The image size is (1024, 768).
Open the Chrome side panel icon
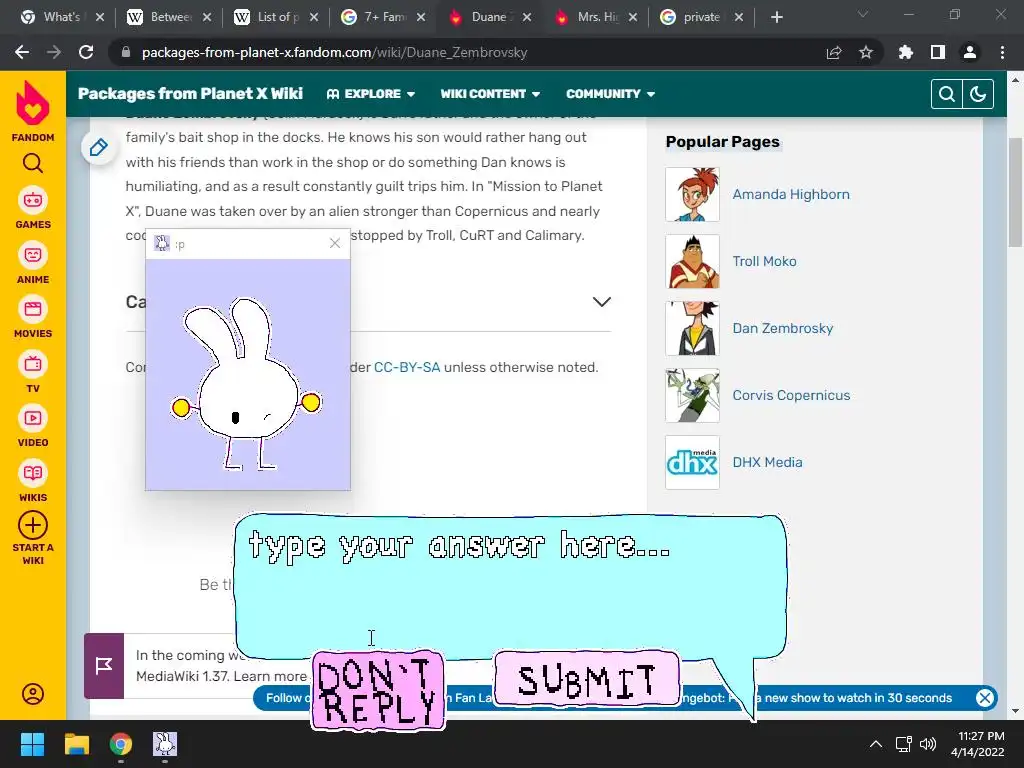(x=938, y=52)
